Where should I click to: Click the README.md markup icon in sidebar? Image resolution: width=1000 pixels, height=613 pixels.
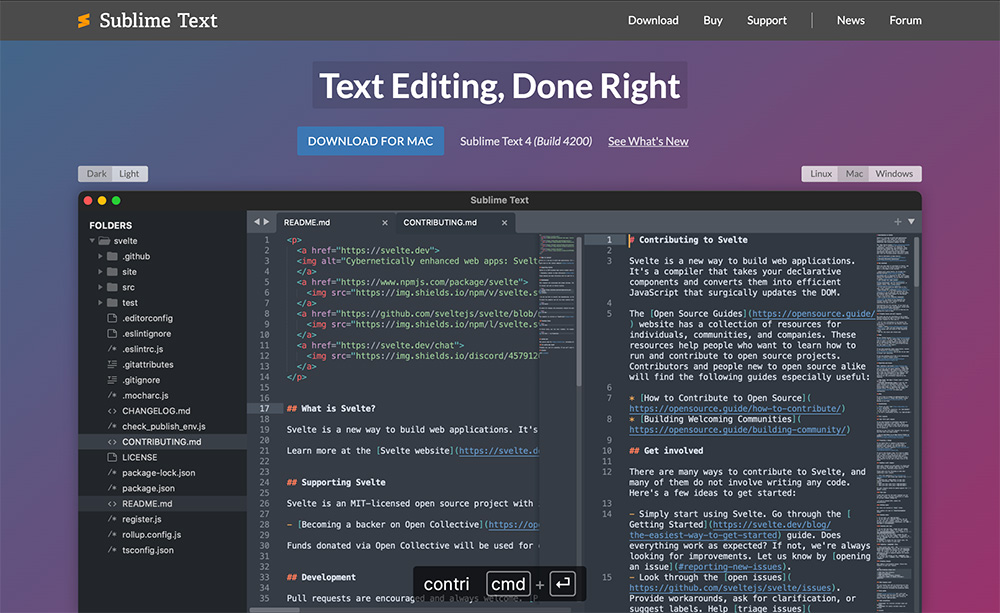[112, 503]
